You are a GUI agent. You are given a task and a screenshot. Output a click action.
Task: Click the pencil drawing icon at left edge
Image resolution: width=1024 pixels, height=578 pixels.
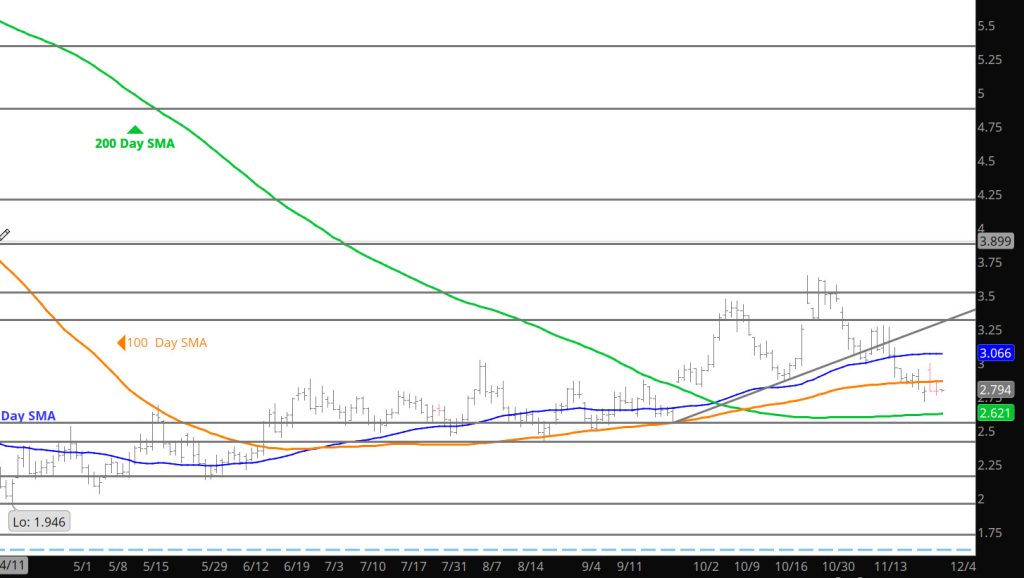(x=4, y=235)
